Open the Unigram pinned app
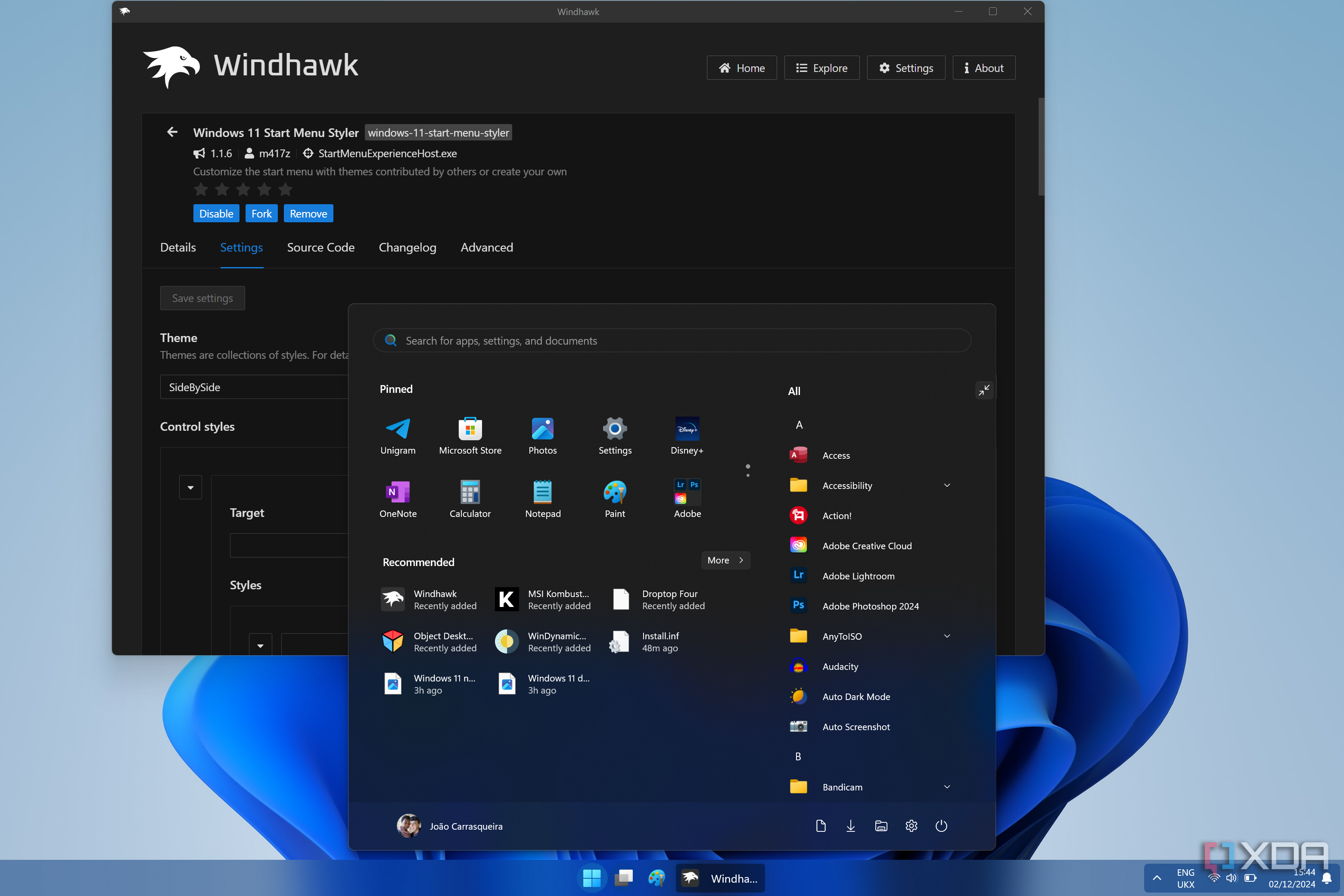 [398, 430]
